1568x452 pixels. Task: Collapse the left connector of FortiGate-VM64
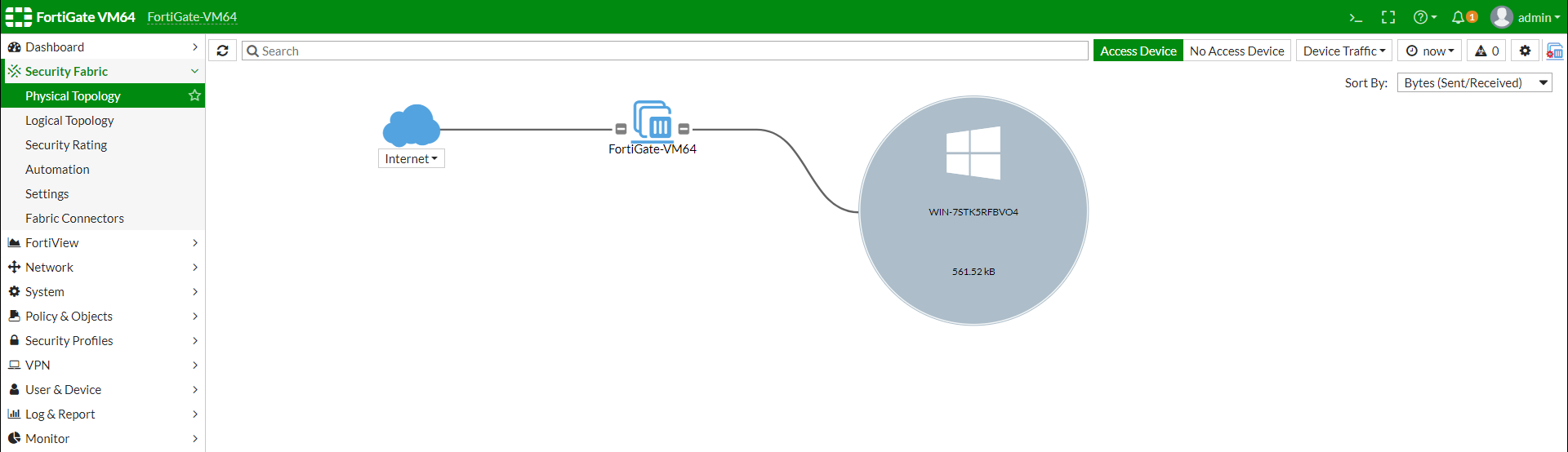coord(621,129)
